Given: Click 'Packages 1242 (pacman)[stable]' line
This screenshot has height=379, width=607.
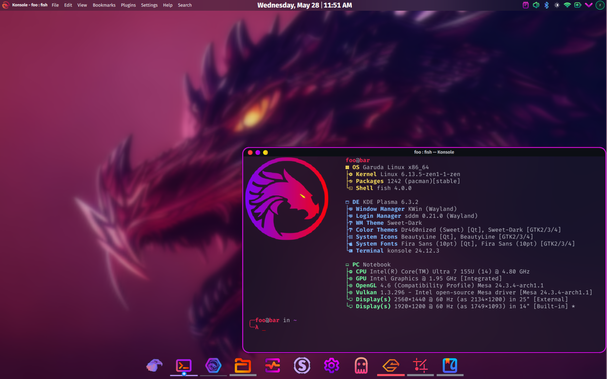Looking at the screenshot, I should pyautogui.click(x=405, y=181).
